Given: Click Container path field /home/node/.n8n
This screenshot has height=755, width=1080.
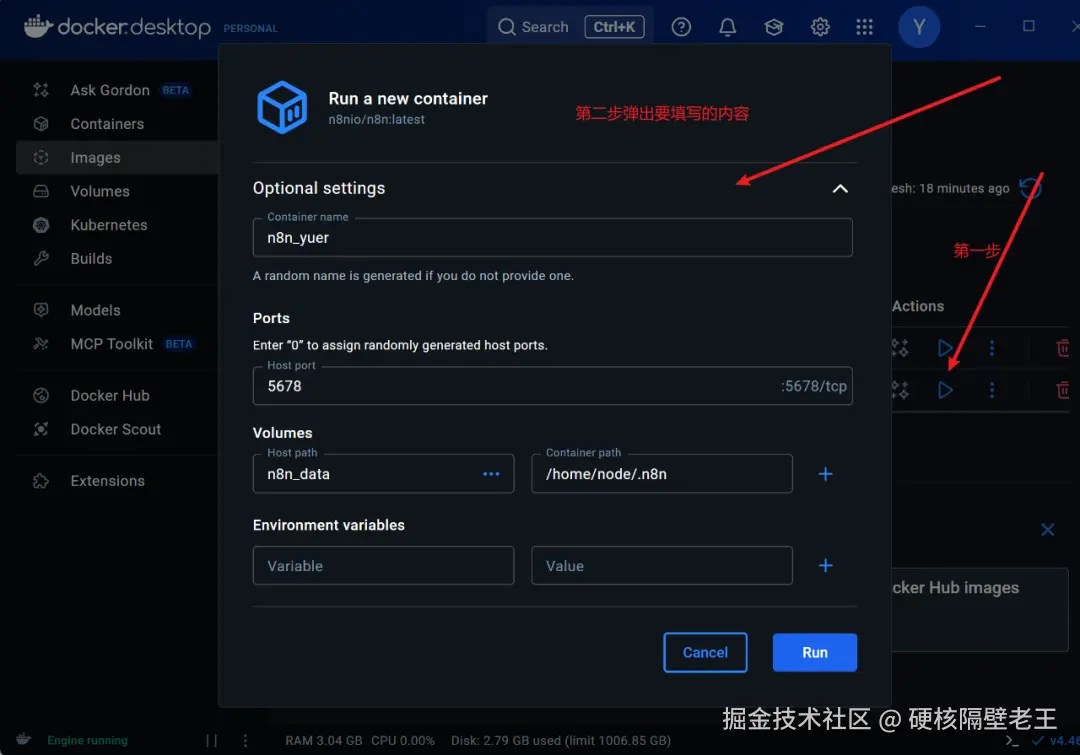Looking at the screenshot, I should click(x=662, y=474).
